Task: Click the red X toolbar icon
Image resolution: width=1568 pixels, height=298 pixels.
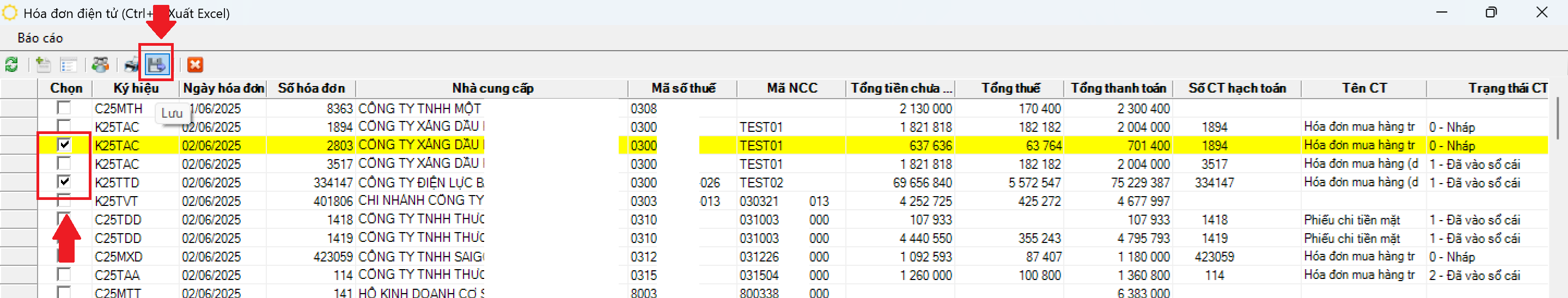Action: [195, 65]
